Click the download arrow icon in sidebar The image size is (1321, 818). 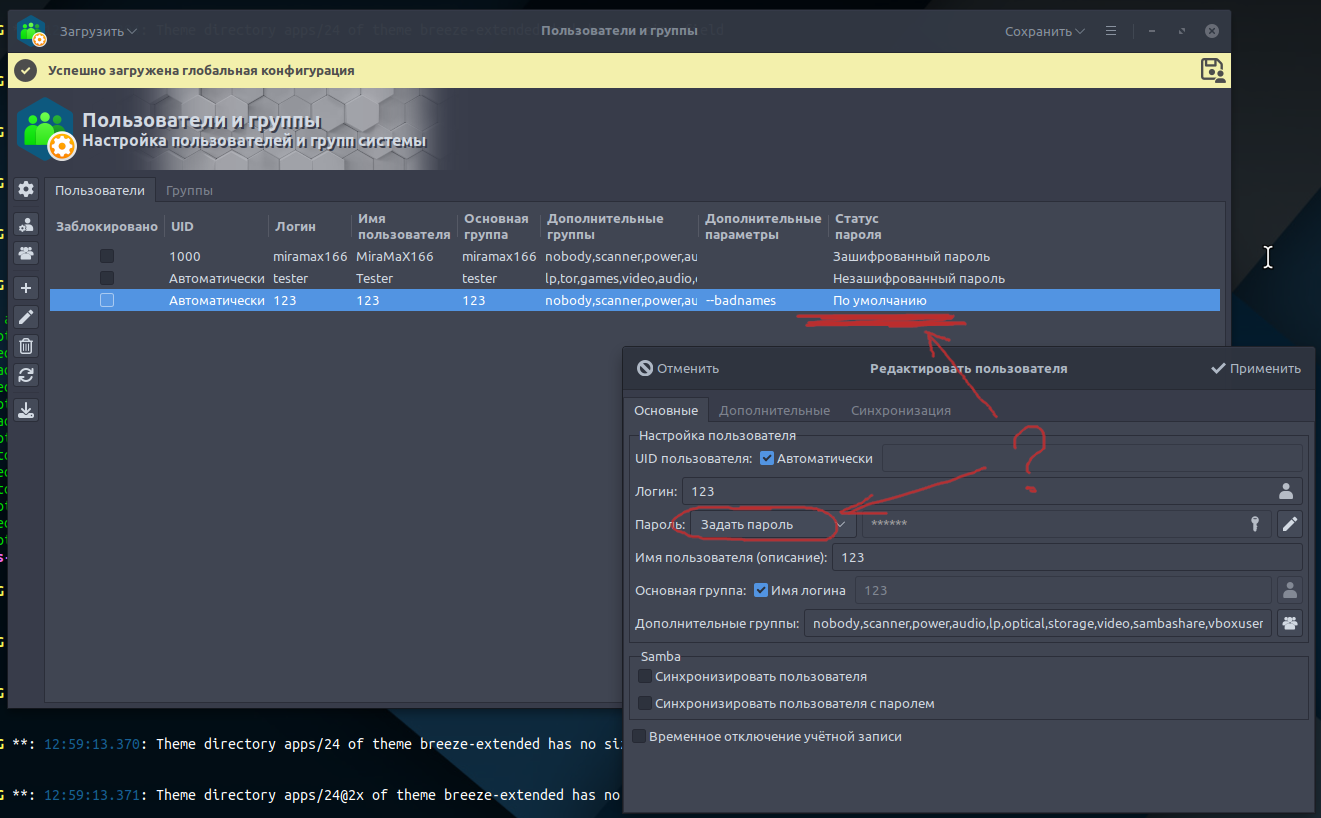27,409
